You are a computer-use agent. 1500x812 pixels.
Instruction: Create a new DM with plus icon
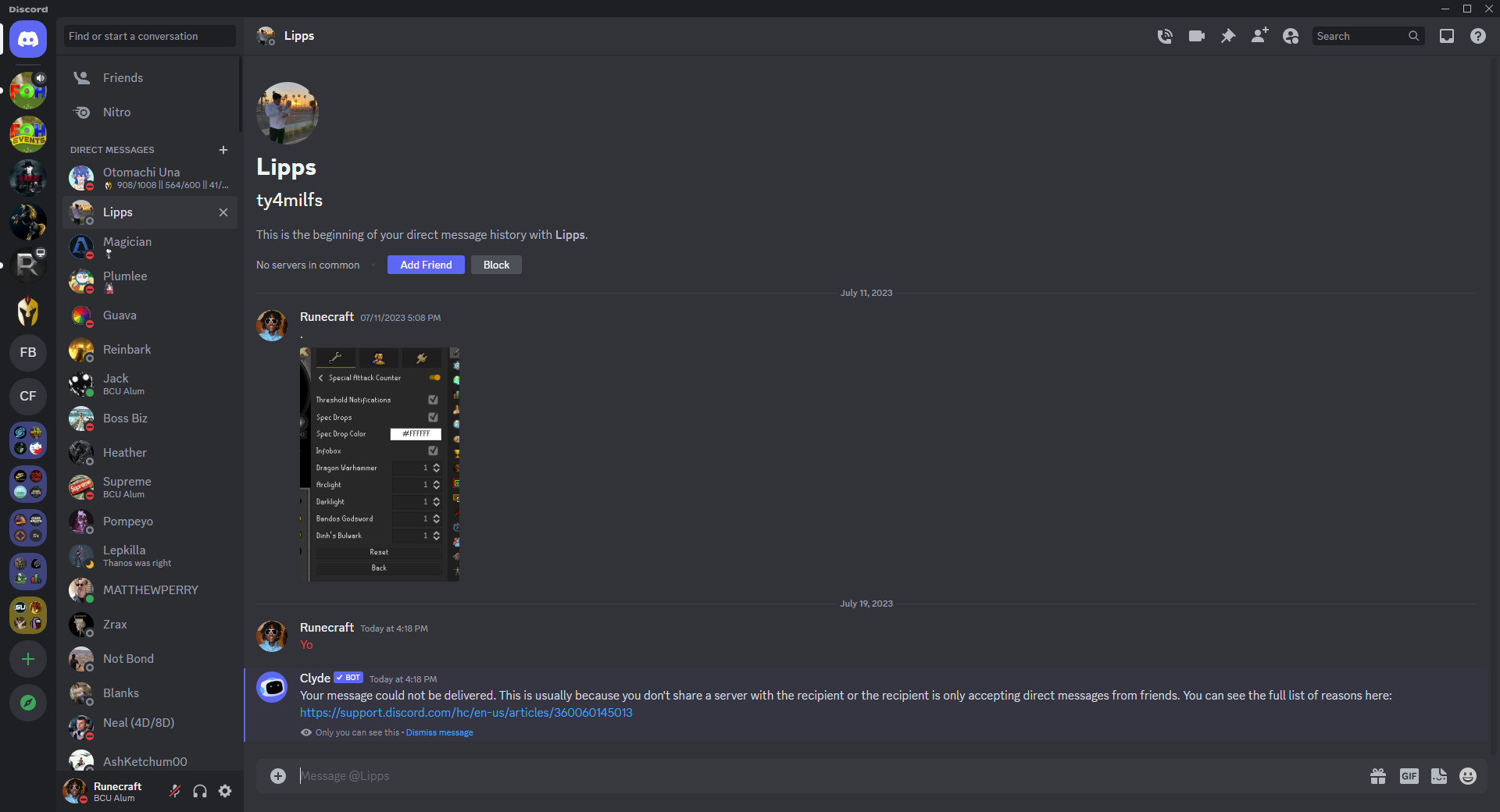pos(223,150)
